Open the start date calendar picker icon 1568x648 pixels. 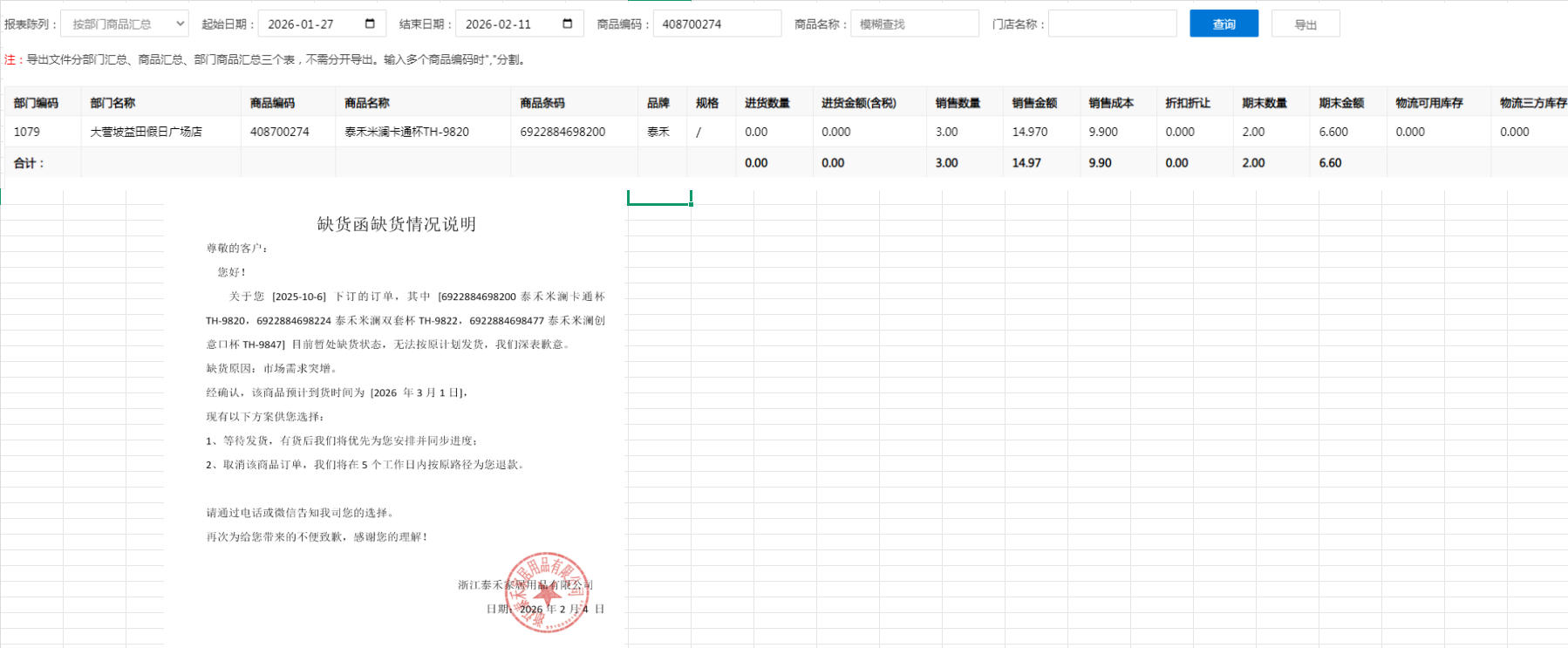pos(370,24)
